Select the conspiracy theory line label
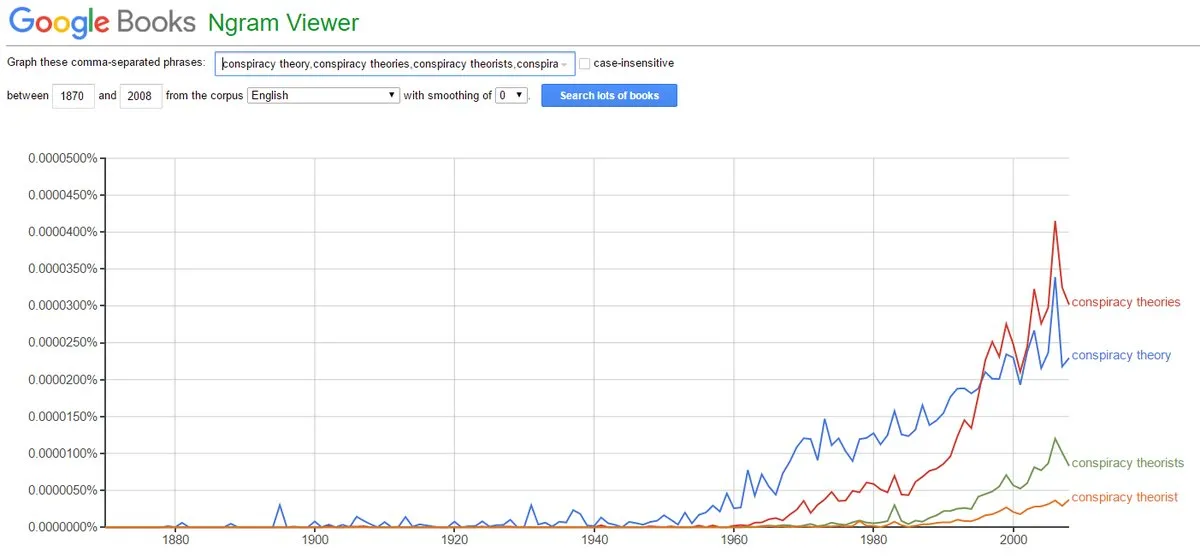 (x=1121, y=355)
